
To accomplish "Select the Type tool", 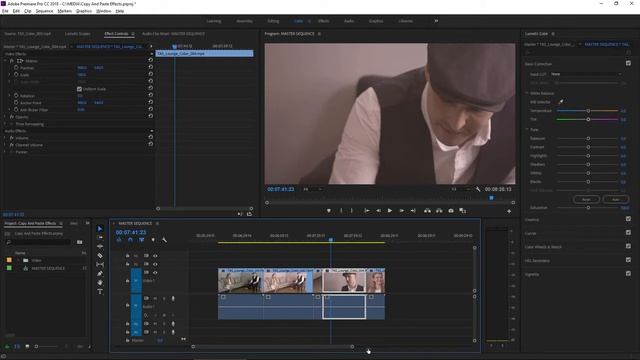I will (100, 291).
